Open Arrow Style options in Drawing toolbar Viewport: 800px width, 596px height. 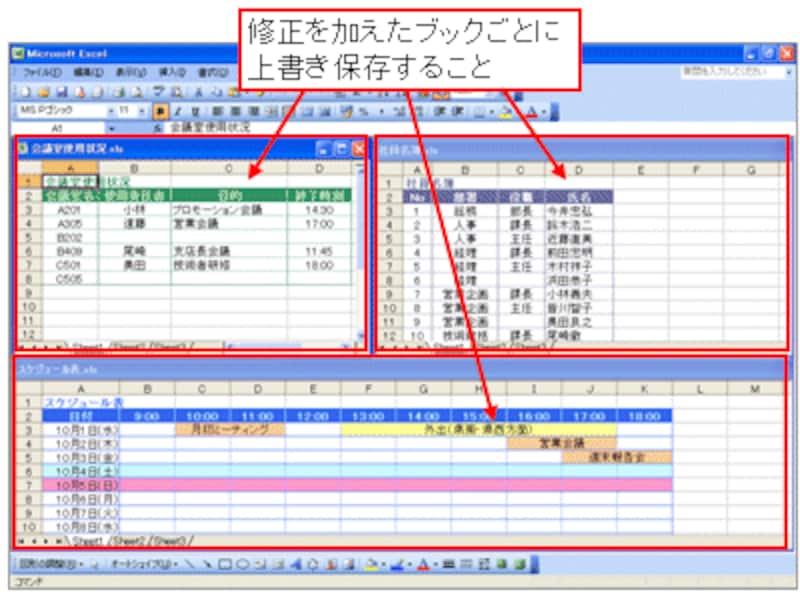[x=484, y=564]
